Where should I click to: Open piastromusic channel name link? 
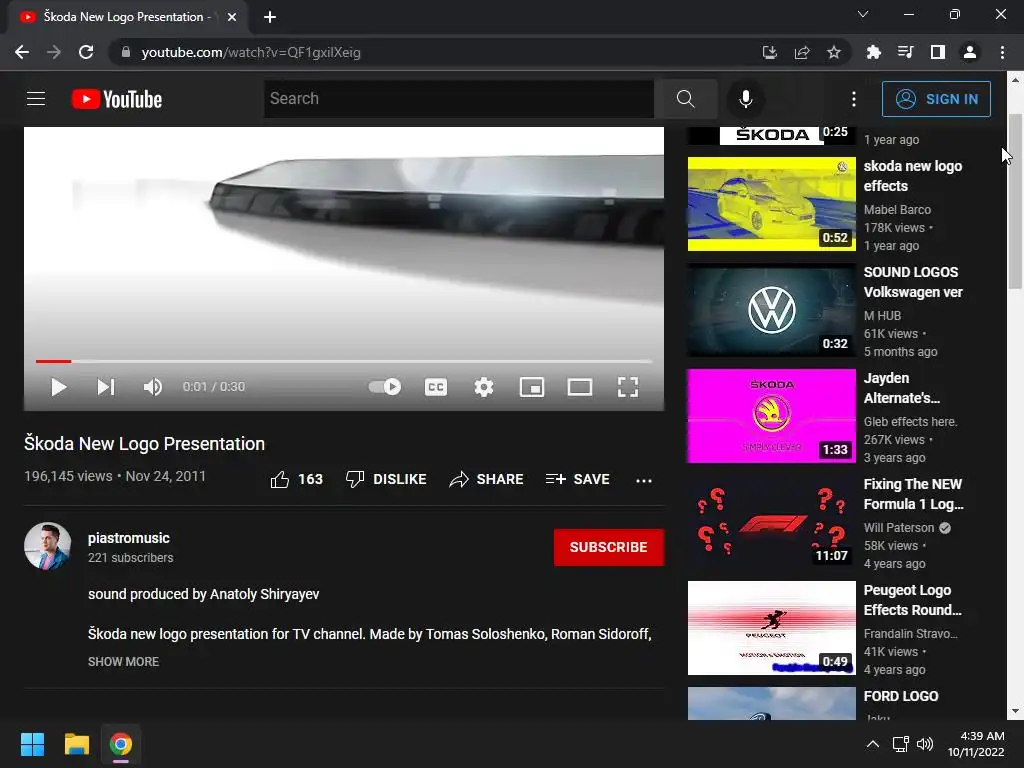coord(129,538)
